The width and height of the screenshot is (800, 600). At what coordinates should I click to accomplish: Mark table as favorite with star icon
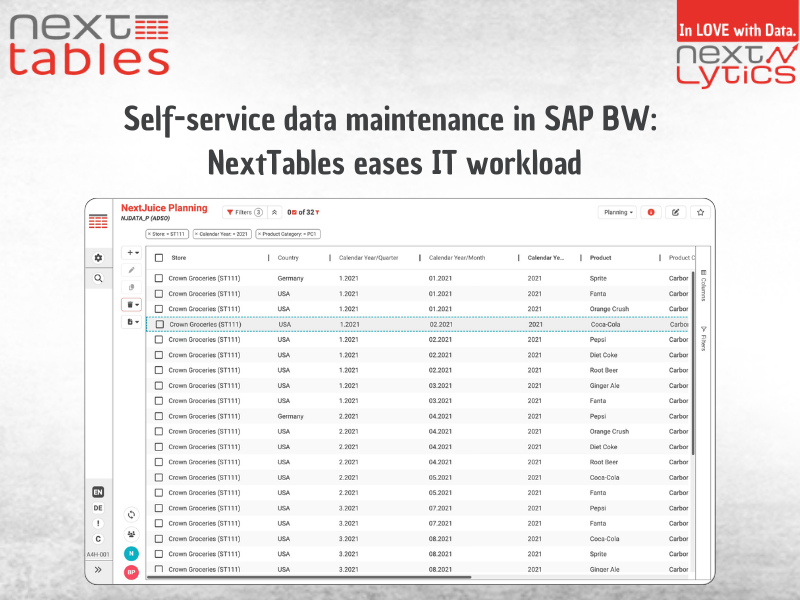700,212
